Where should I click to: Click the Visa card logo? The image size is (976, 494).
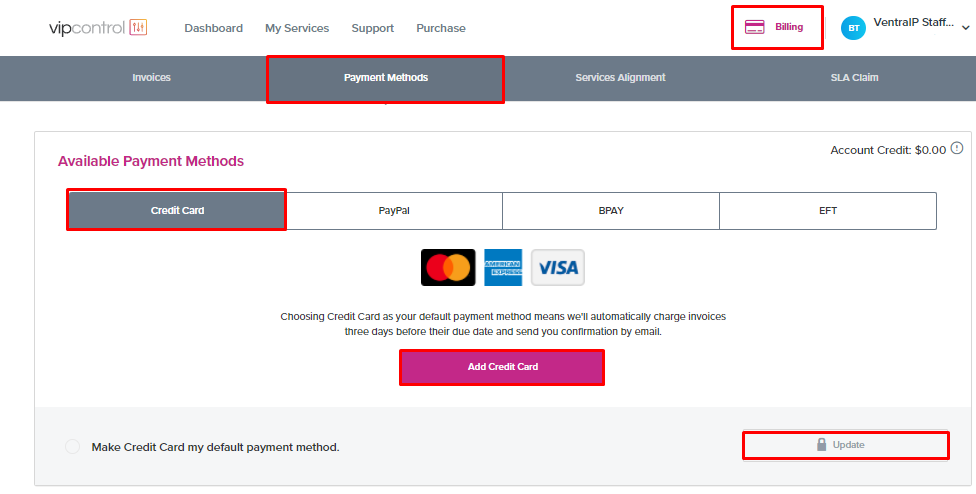tap(558, 268)
